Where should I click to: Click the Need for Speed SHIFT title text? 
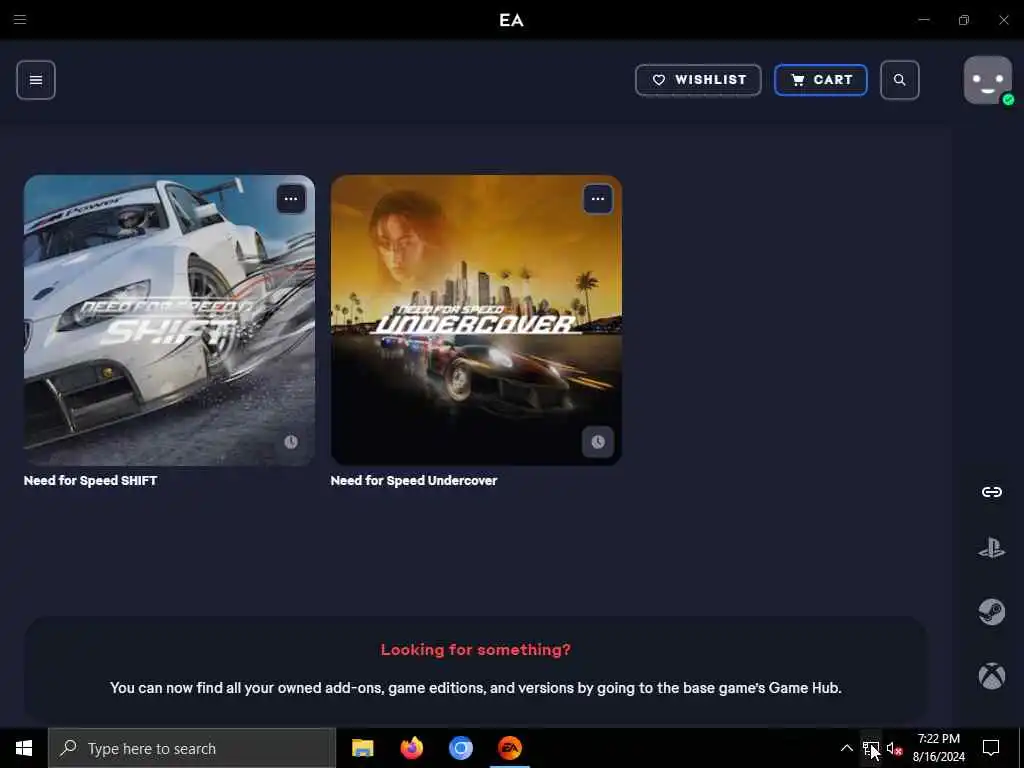(91, 481)
